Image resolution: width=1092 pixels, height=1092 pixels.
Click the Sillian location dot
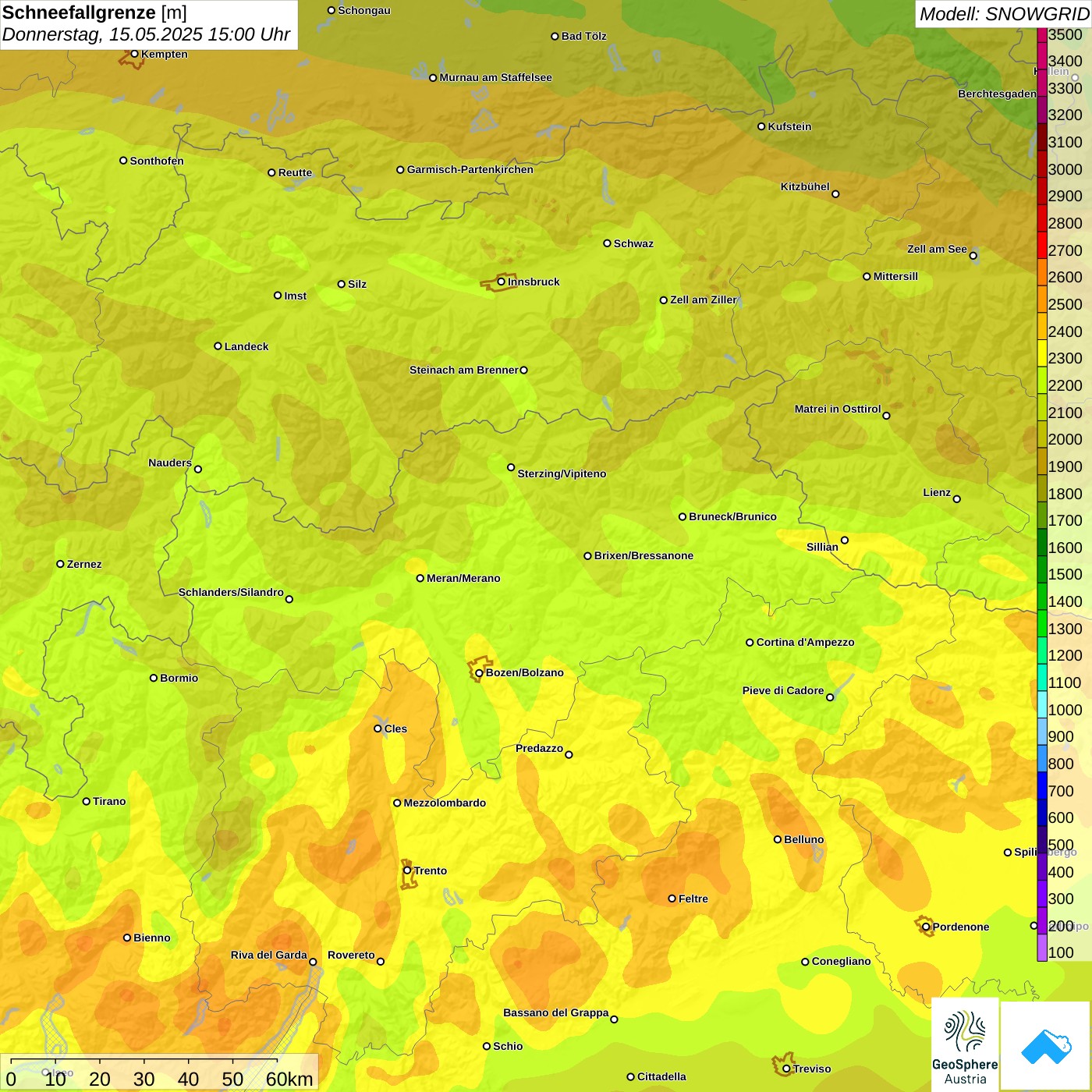845,540
